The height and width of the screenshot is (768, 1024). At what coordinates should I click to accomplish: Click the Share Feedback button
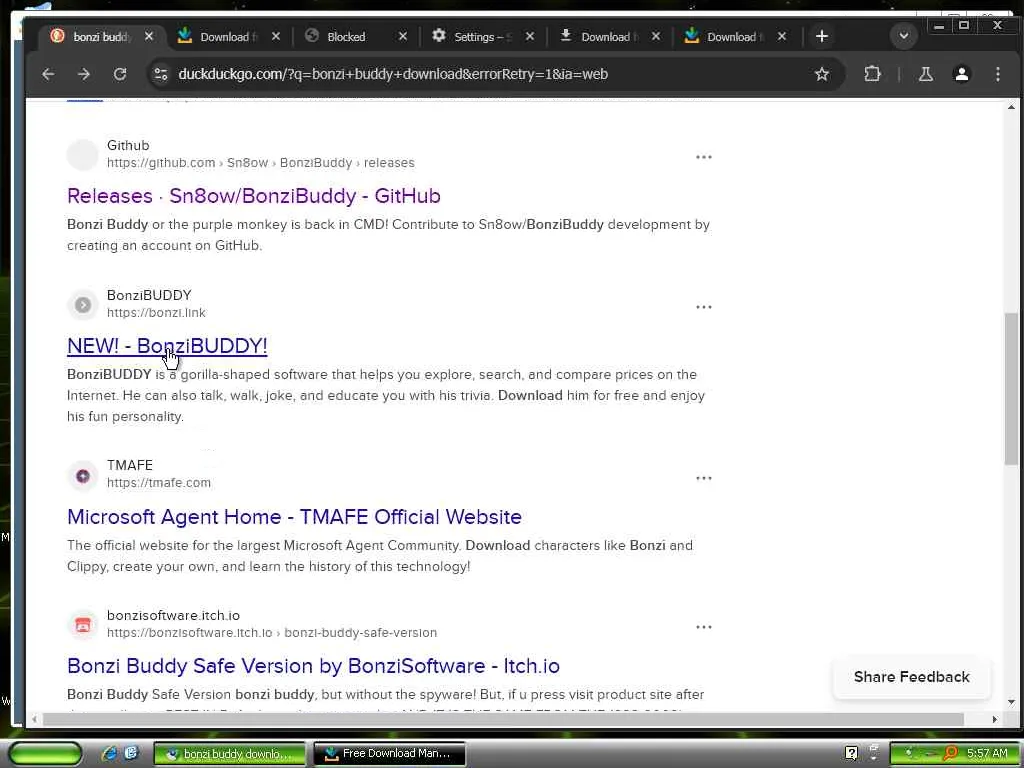912,677
